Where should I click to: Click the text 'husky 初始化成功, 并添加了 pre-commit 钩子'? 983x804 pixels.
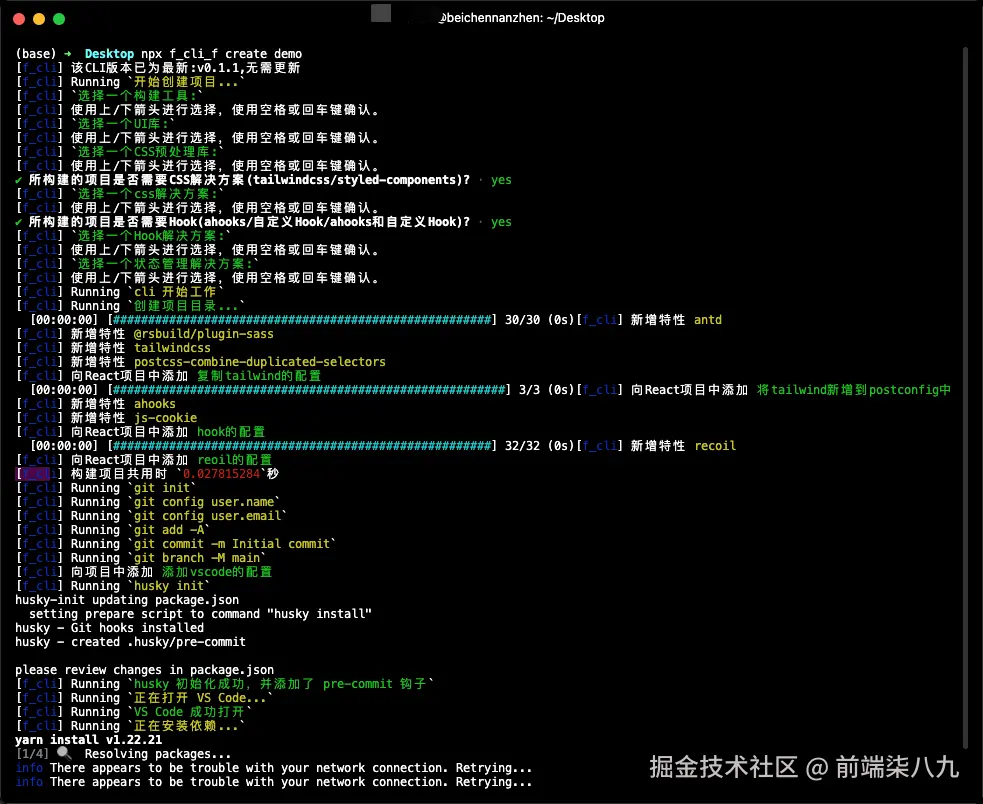click(280, 684)
